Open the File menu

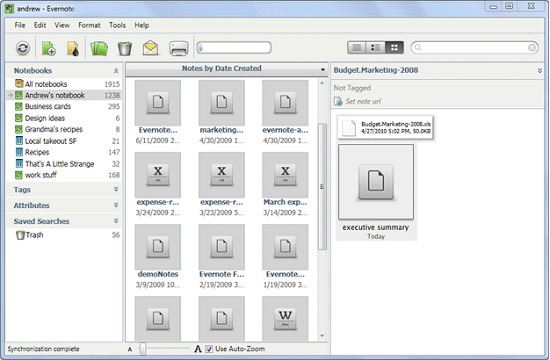click(x=20, y=25)
